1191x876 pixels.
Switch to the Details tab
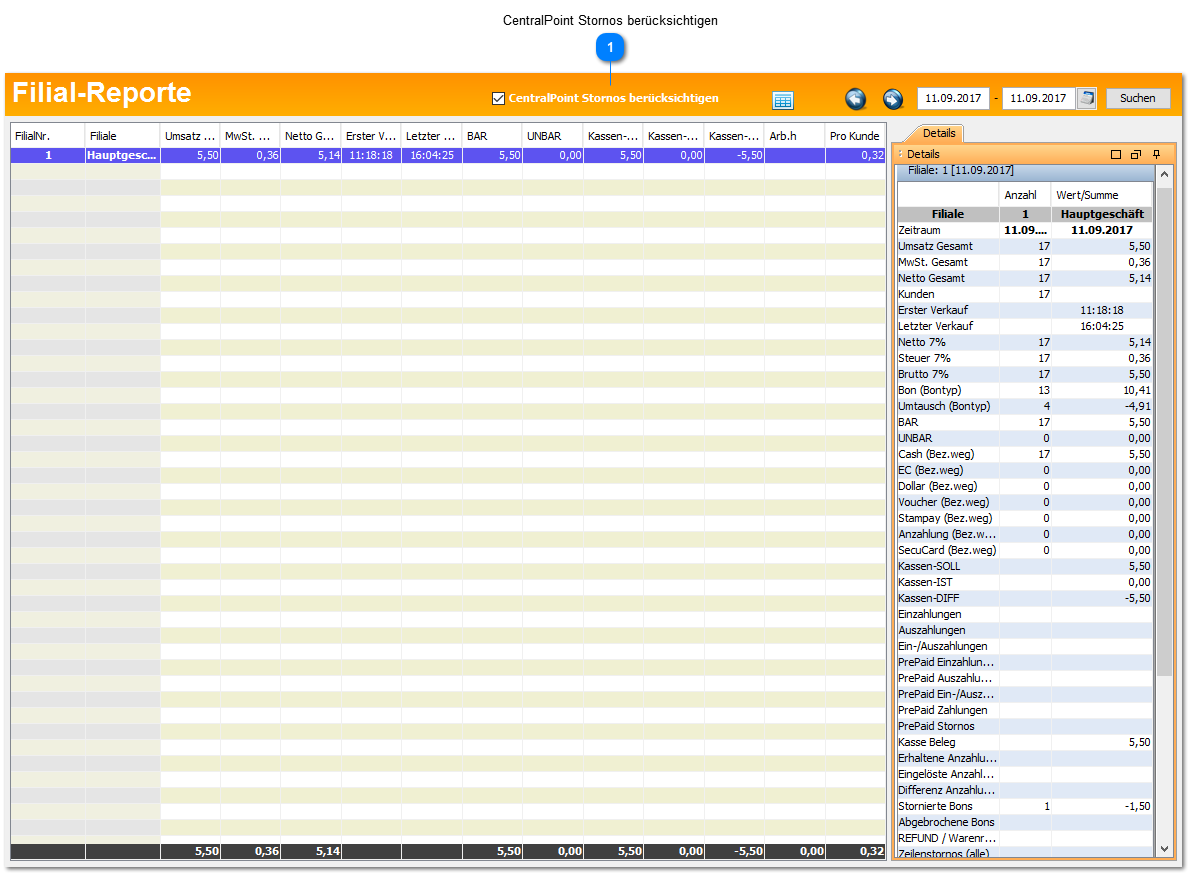939,133
